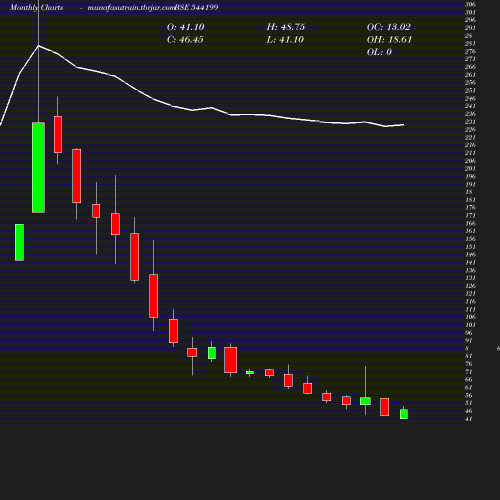Click the 131 price axis label
Image resolution: width=500 pixels, height=500 pixels.
pyautogui.click(x=470, y=278)
